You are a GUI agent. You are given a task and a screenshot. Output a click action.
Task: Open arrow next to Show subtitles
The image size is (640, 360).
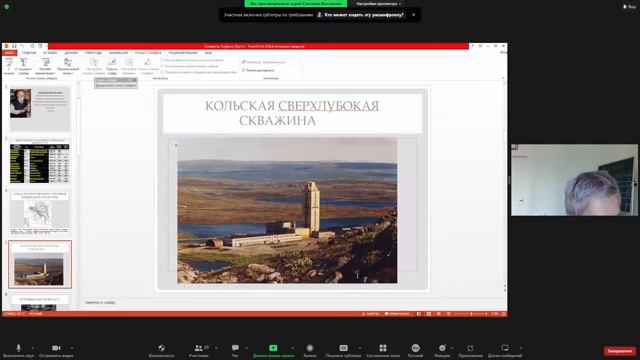[360, 348]
